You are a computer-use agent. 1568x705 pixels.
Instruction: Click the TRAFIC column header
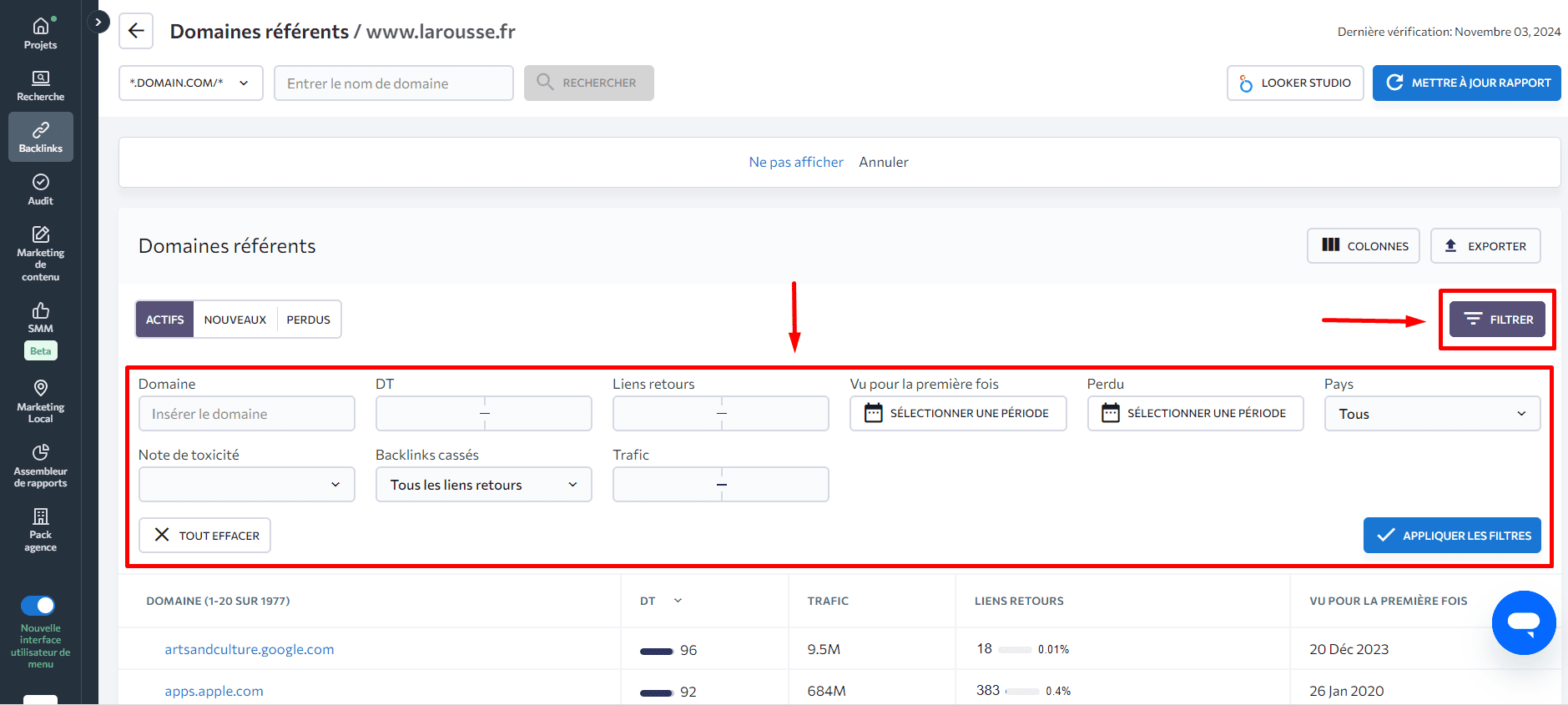(x=828, y=601)
